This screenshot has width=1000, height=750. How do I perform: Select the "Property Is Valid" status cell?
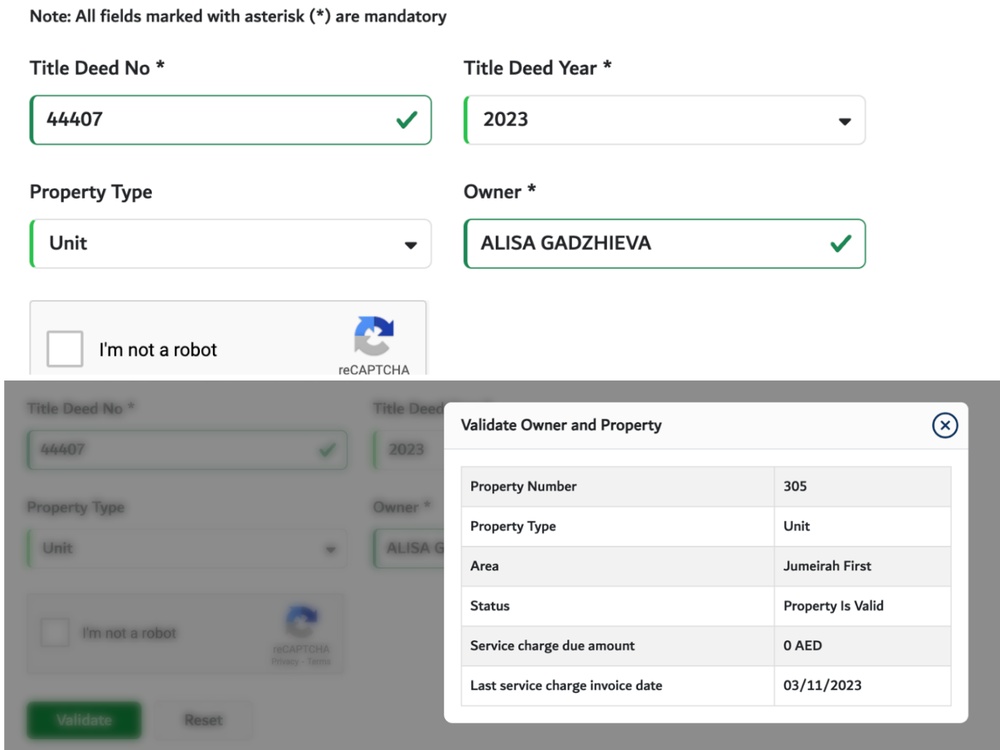(x=833, y=606)
